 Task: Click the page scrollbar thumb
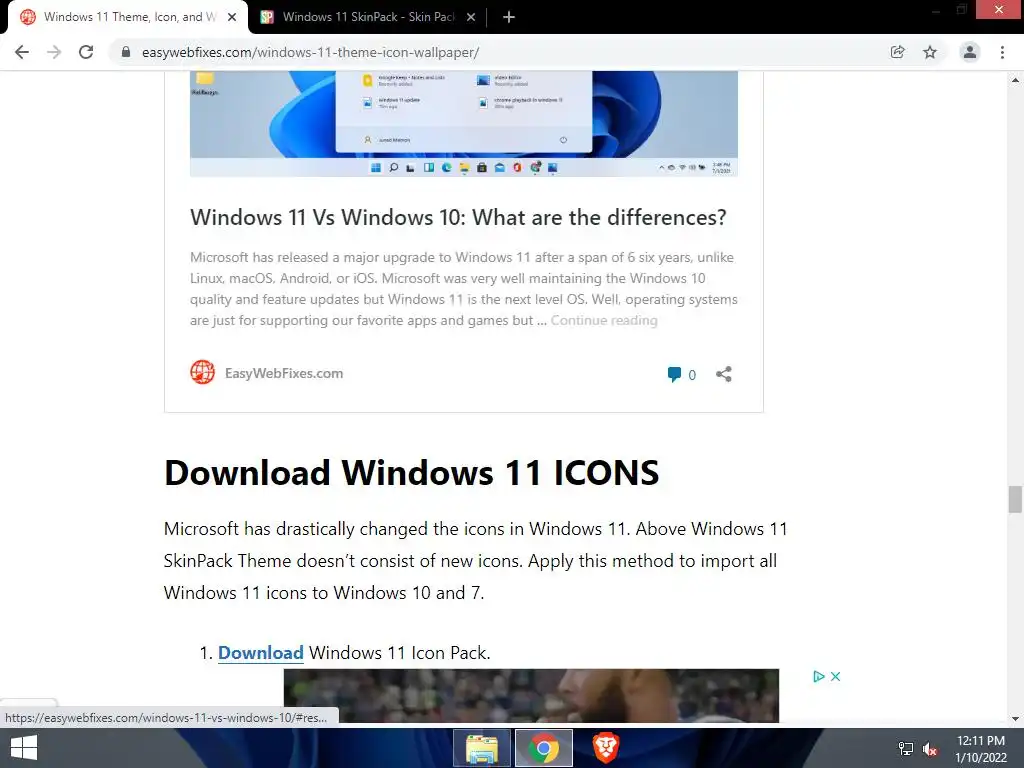coord(1015,500)
